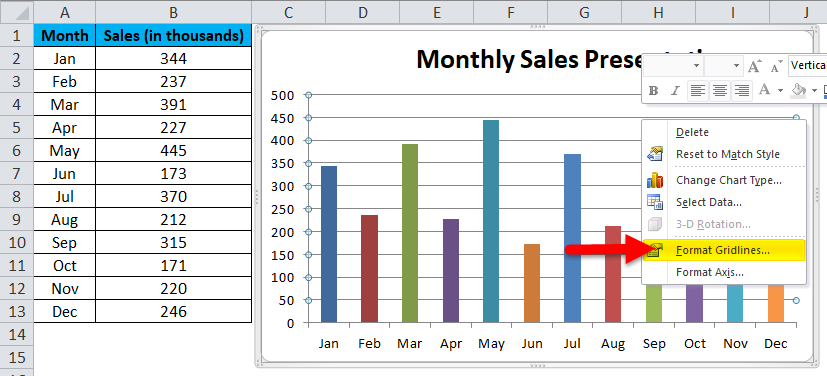Expand the Shape Fill dropdown arrow
The width and height of the screenshot is (827, 376).
(814, 91)
